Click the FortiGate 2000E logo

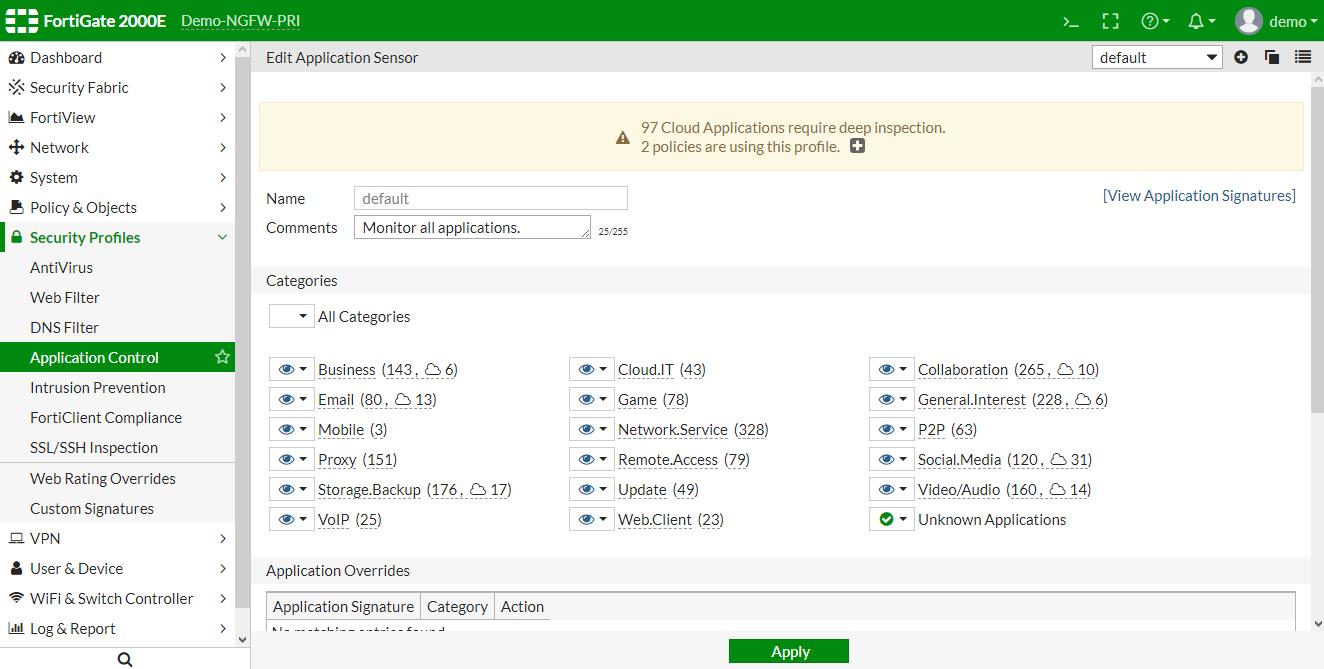pos(85,21)
